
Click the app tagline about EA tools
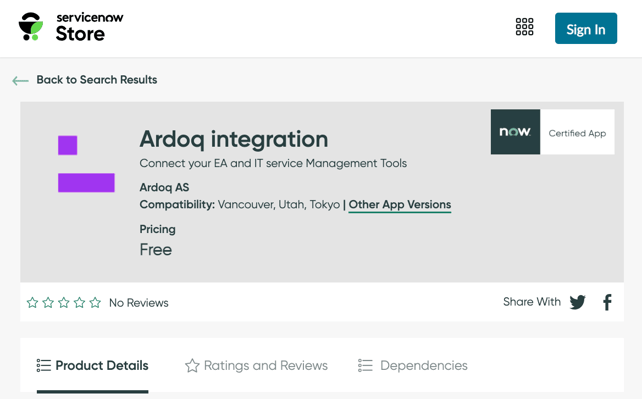click(x=273, y=163)
